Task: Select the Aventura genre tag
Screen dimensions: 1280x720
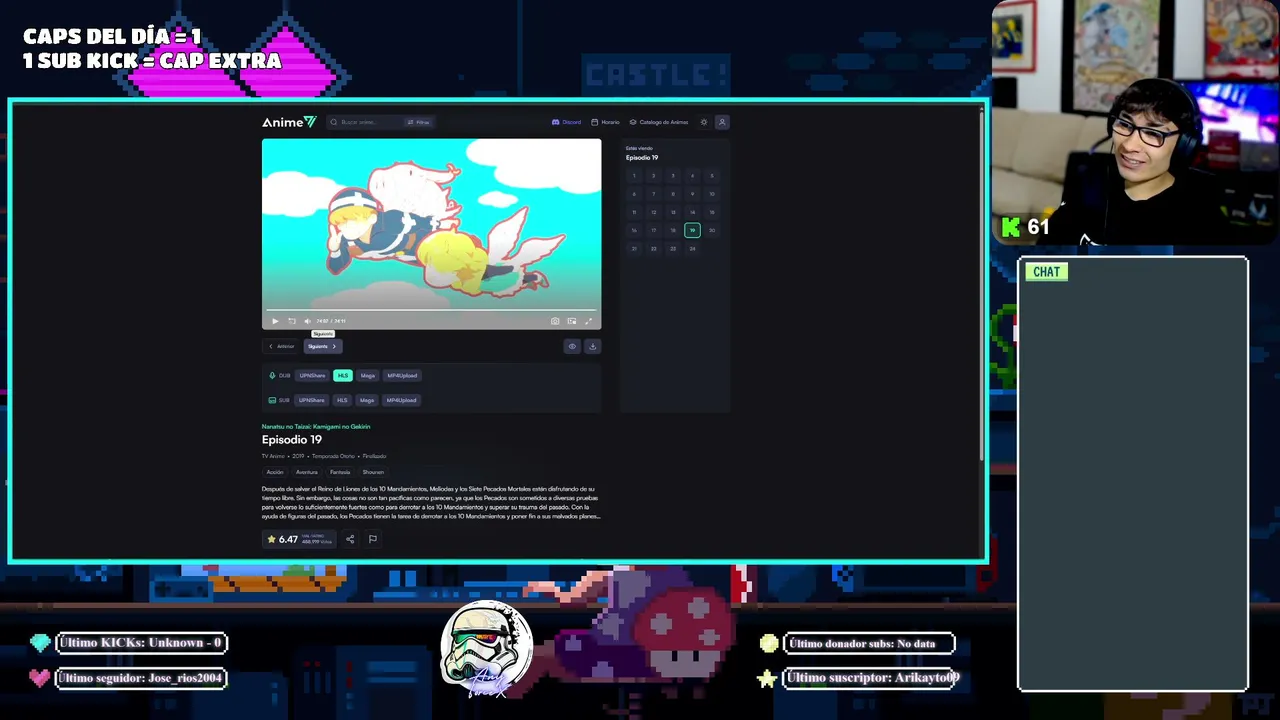Action: click(307, 472)
